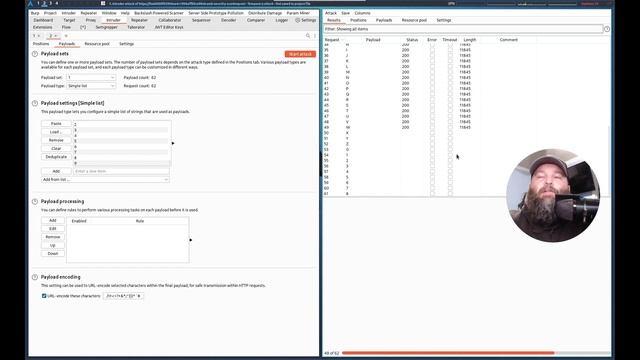
Task: Open the Columns menu in results window
Action: coord(362,13)
